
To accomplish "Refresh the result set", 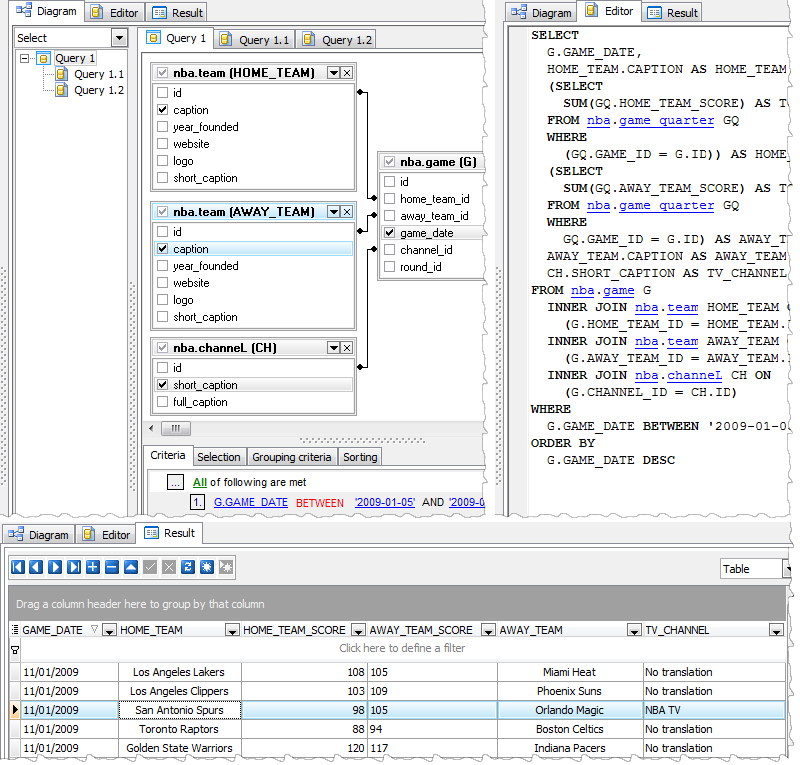I will pyautogui.click(x=188, y=567).
